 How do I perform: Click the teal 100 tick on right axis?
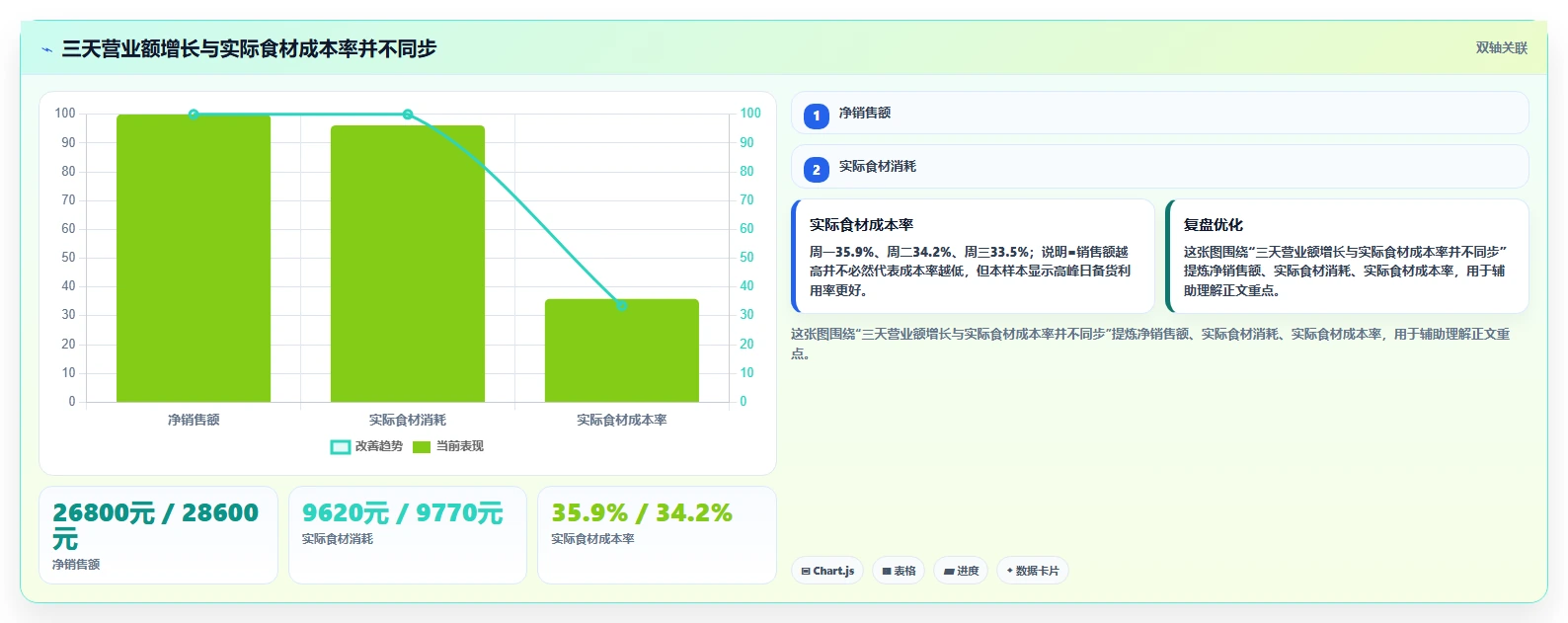coord(750,114)
